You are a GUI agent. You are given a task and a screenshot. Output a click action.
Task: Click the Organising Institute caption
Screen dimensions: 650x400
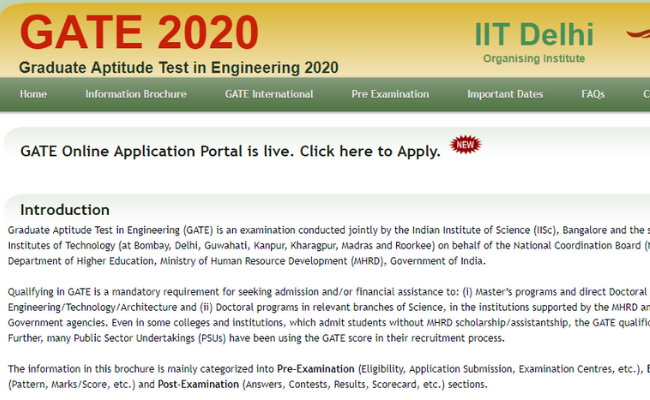pos(533,58)
